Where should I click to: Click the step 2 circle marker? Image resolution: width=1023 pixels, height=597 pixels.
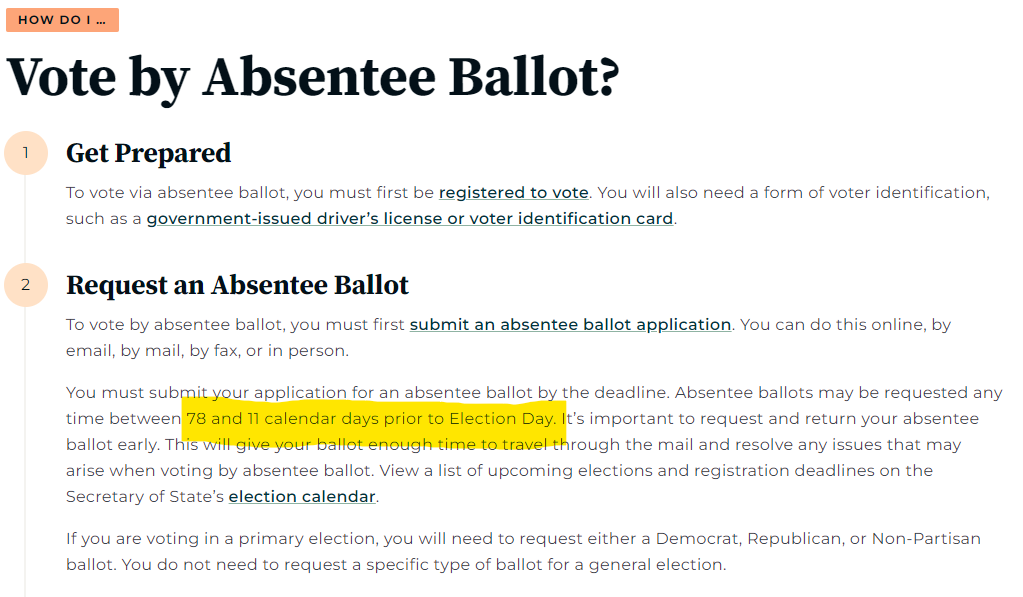(26, 284)
